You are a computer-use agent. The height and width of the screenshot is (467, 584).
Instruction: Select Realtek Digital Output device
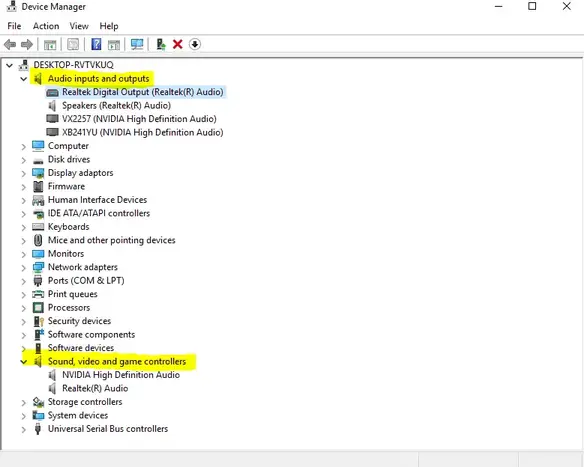[143, 92]
